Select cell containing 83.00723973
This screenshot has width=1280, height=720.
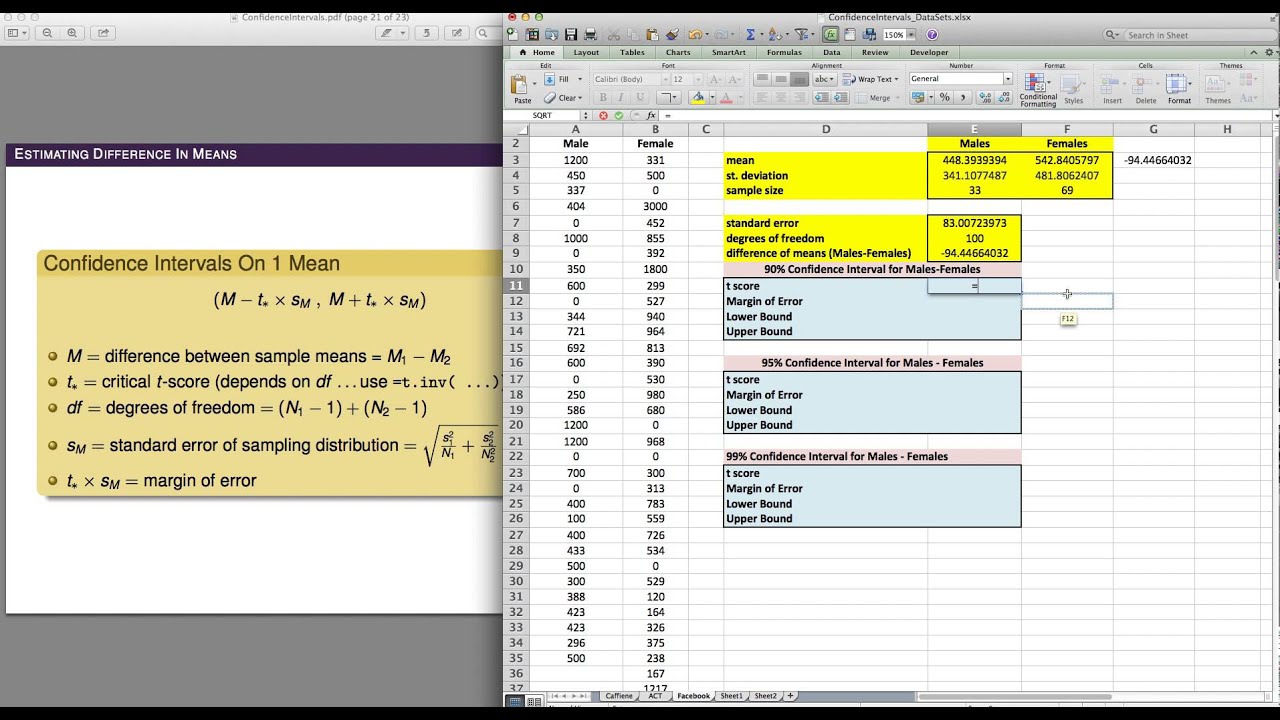click(974, 223)
